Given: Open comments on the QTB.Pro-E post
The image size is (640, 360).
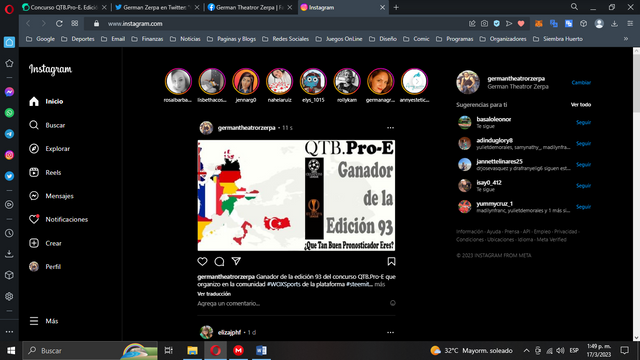Looking at the screenshot, I should [x=219, y=261].
